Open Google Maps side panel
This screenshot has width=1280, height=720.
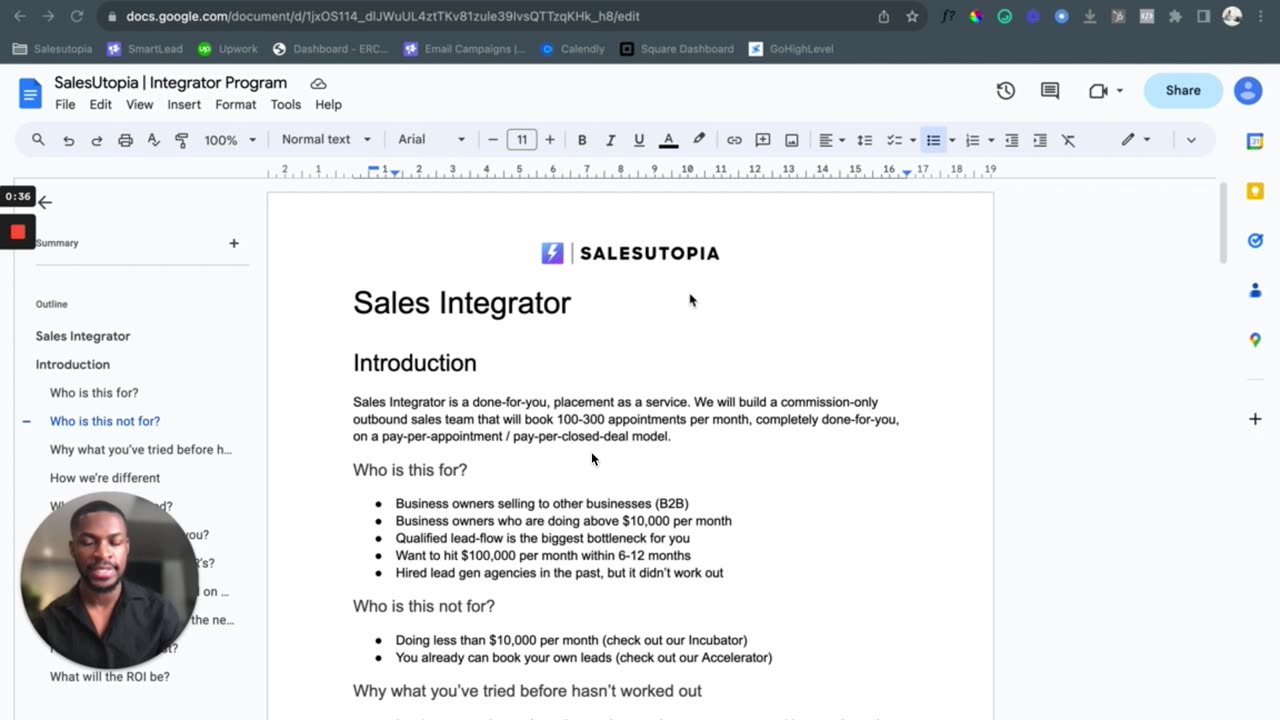pyautogui.click(x=1255, y=340)
